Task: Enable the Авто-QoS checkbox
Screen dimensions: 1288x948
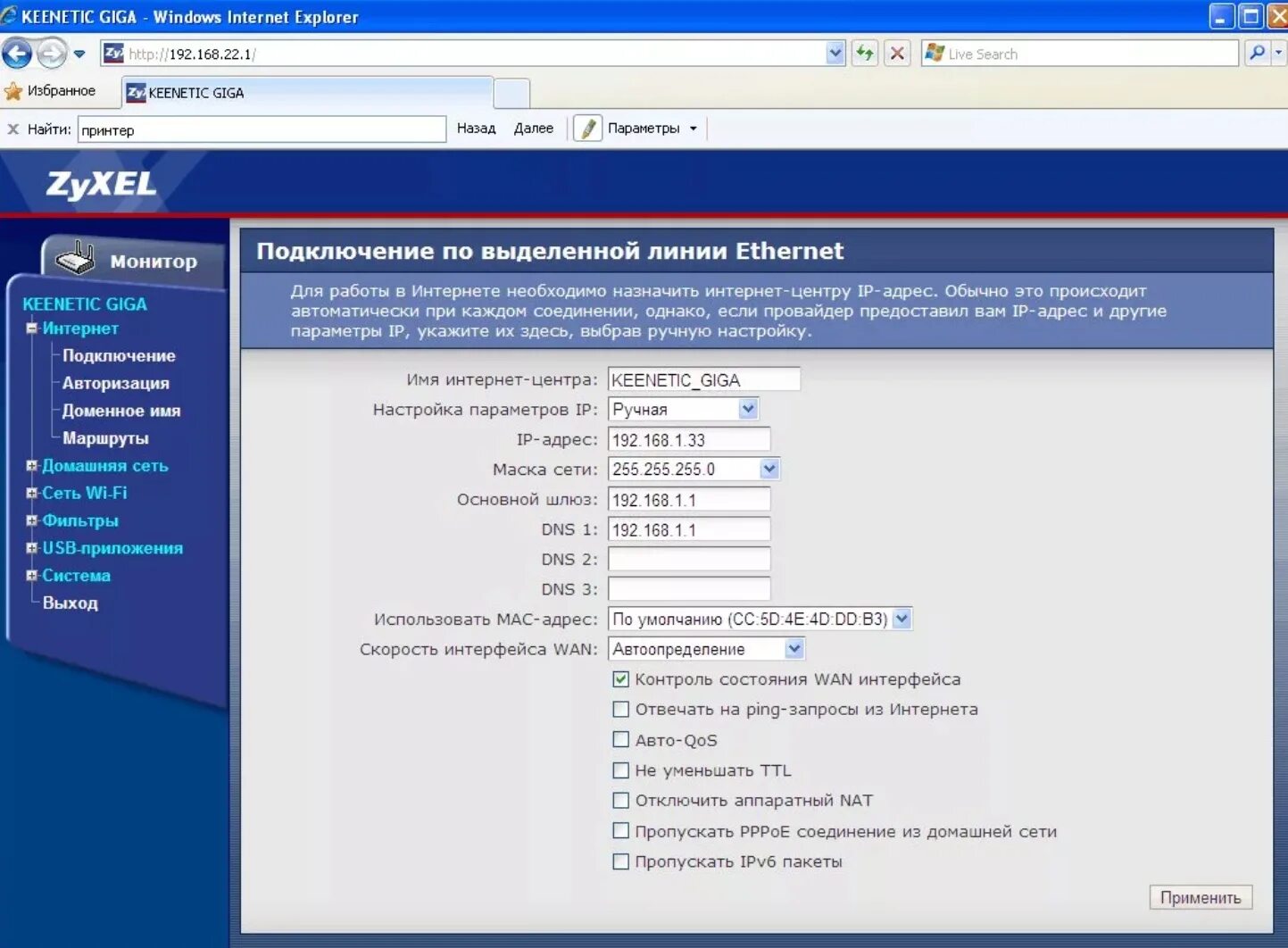Action: 620,739
